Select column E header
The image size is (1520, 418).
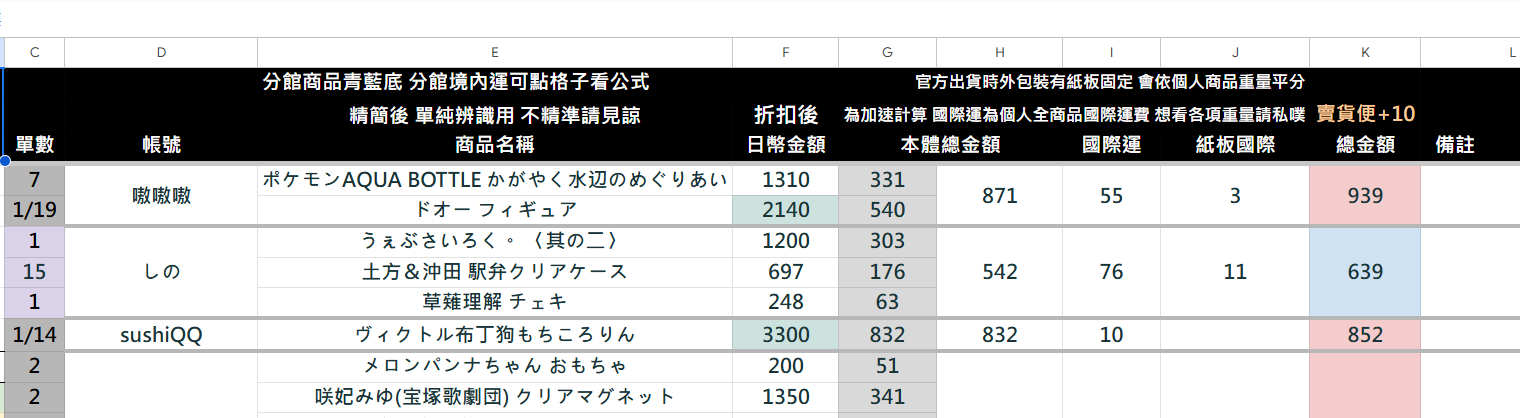pyautogui.click(x=495, y=52)
